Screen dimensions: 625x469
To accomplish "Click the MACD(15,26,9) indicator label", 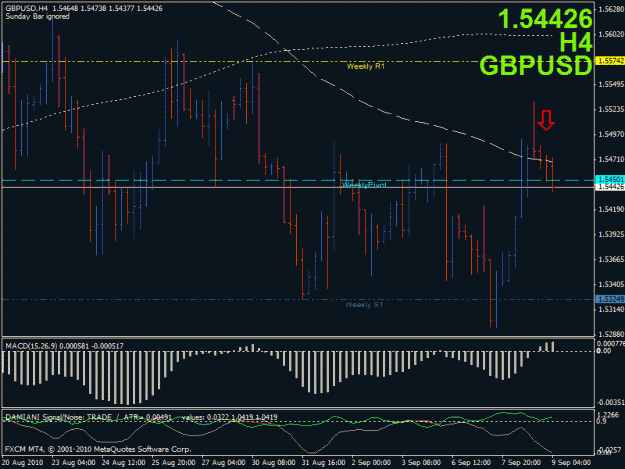I will 64,346.
